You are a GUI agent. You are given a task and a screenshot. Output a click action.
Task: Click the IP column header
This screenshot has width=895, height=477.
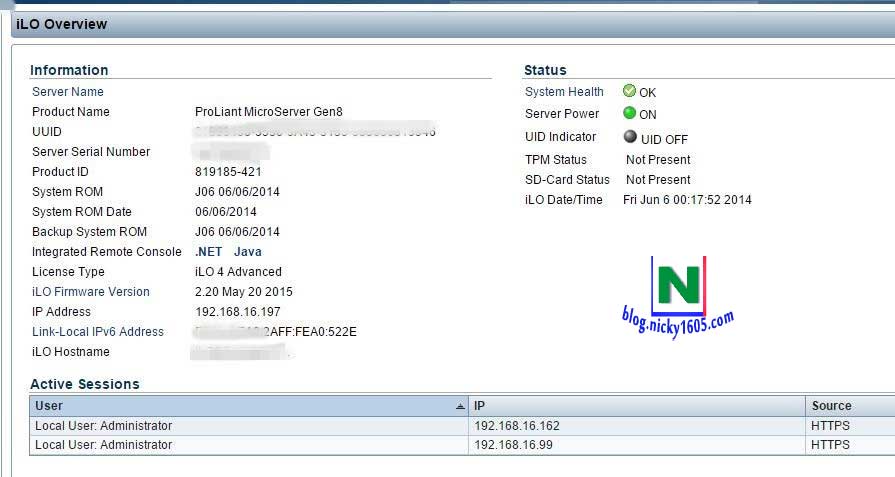[x=637, y=406]
